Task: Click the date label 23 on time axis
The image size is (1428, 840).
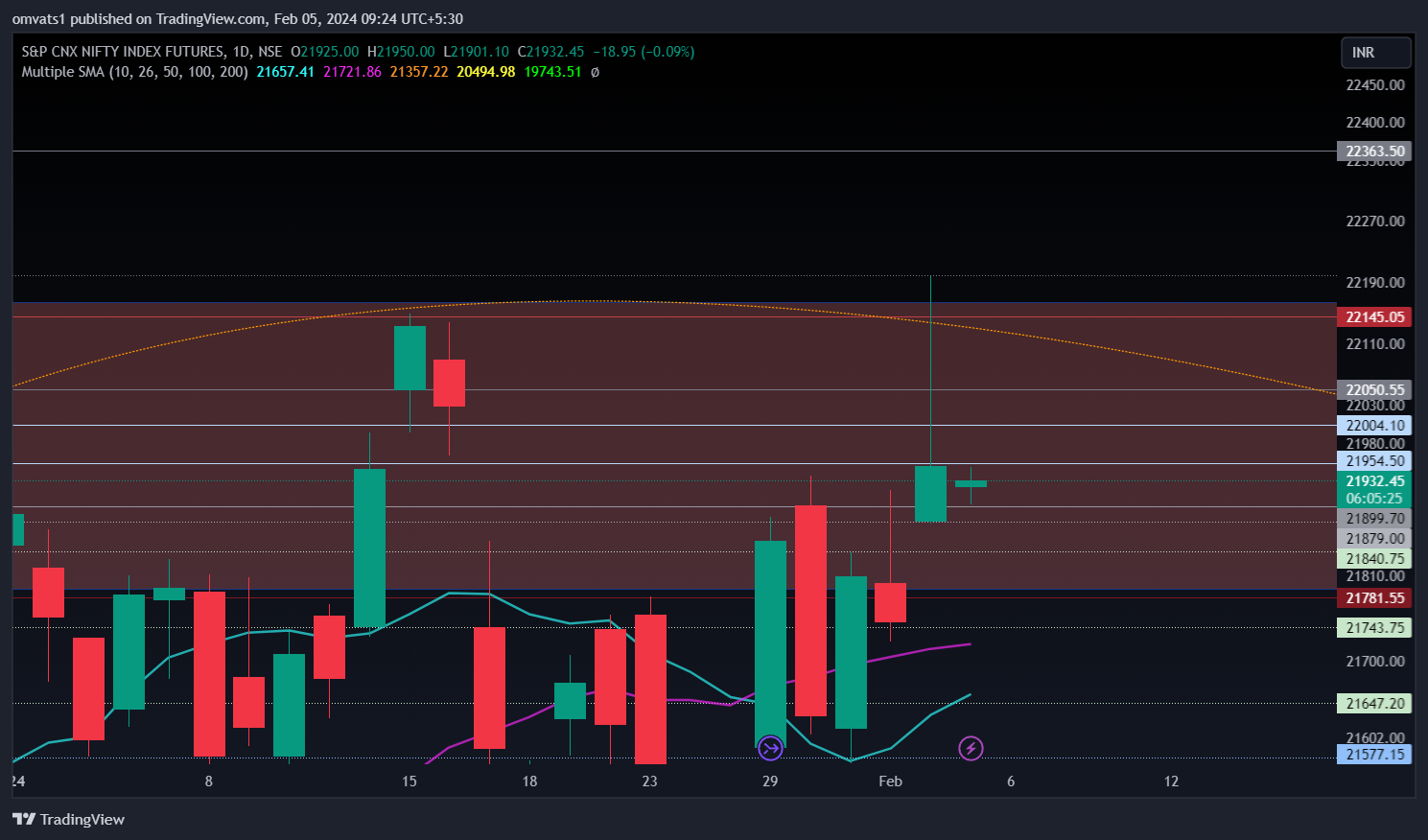Action: pyautogui.click(x=650, y=782)
